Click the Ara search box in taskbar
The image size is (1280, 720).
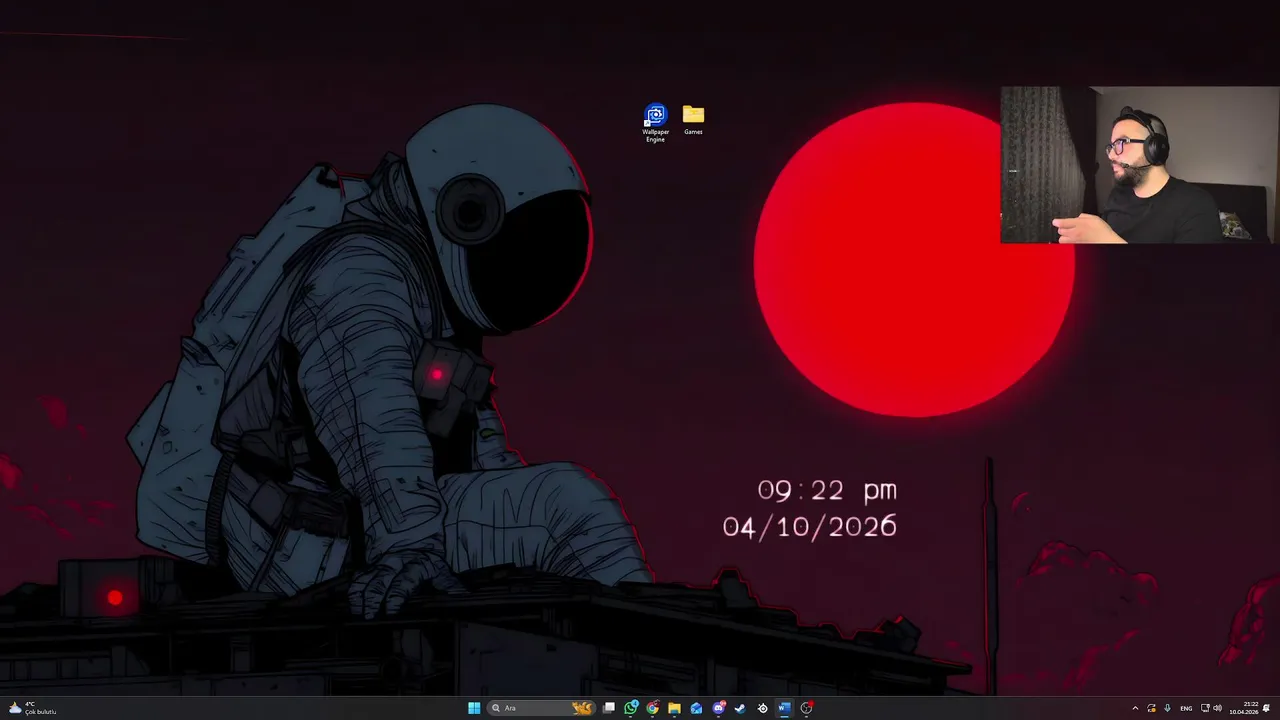click(x=541, y=708)
